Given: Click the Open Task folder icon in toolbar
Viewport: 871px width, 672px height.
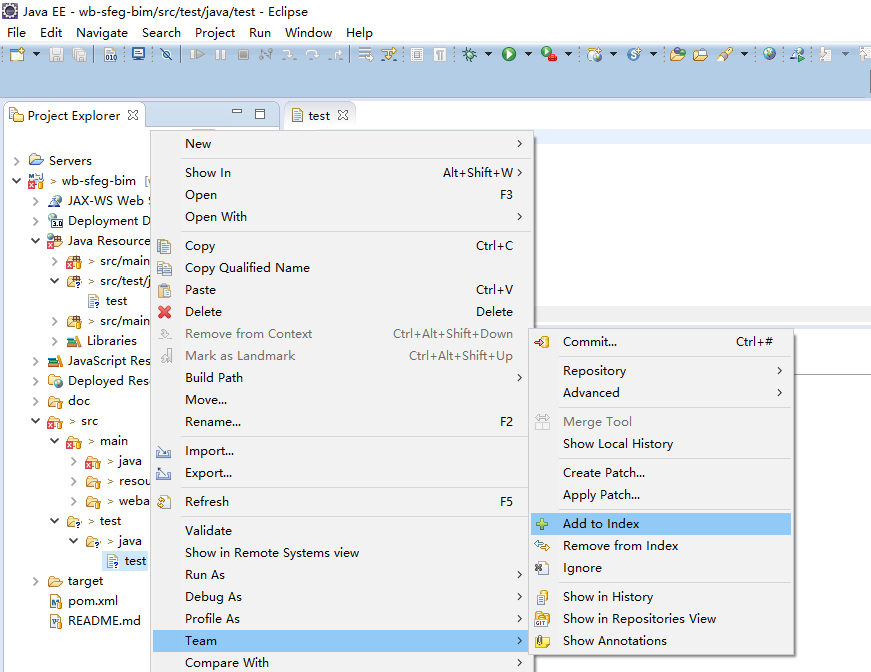Looking at the screenshot, I should pos(700,54).
